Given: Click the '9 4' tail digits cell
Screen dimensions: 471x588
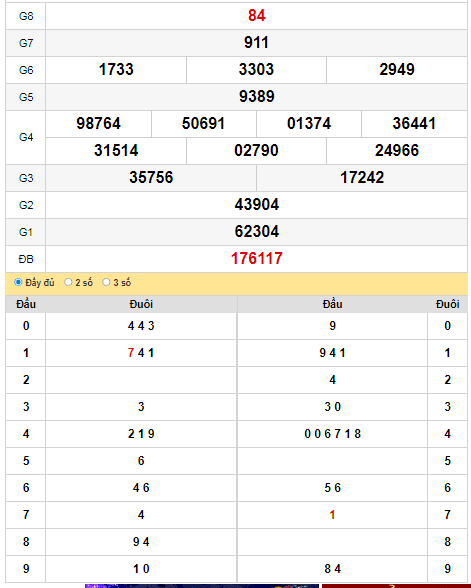Looking at the screenshot, I should coord(141,542).
